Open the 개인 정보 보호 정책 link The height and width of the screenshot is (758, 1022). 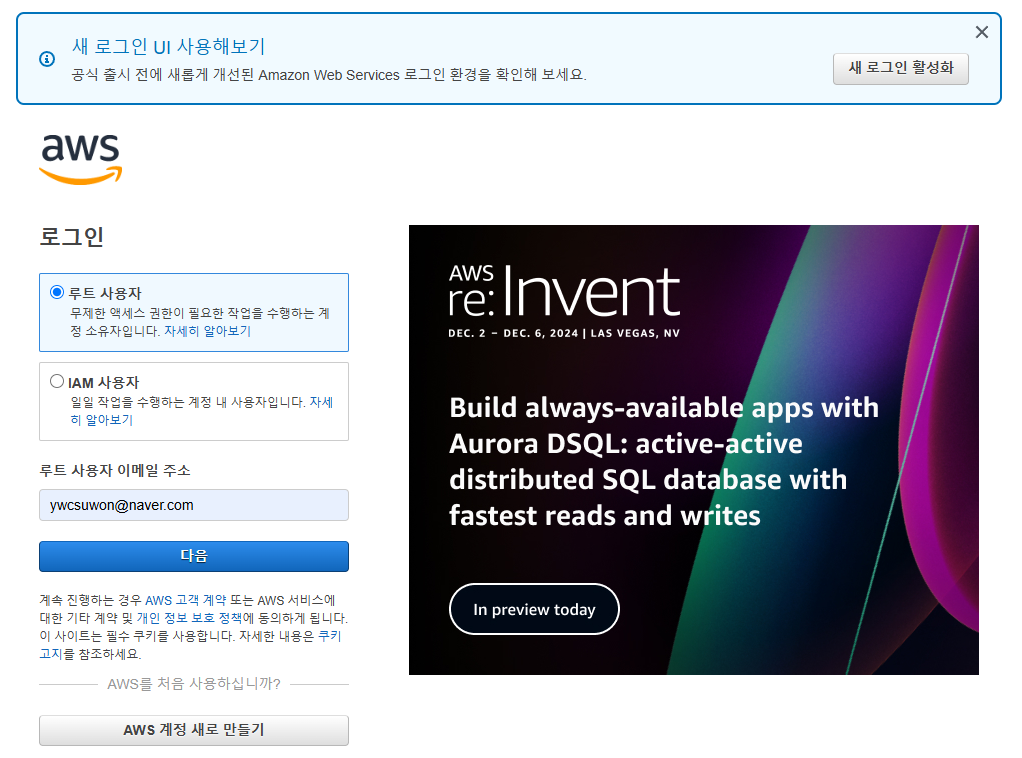189,618
